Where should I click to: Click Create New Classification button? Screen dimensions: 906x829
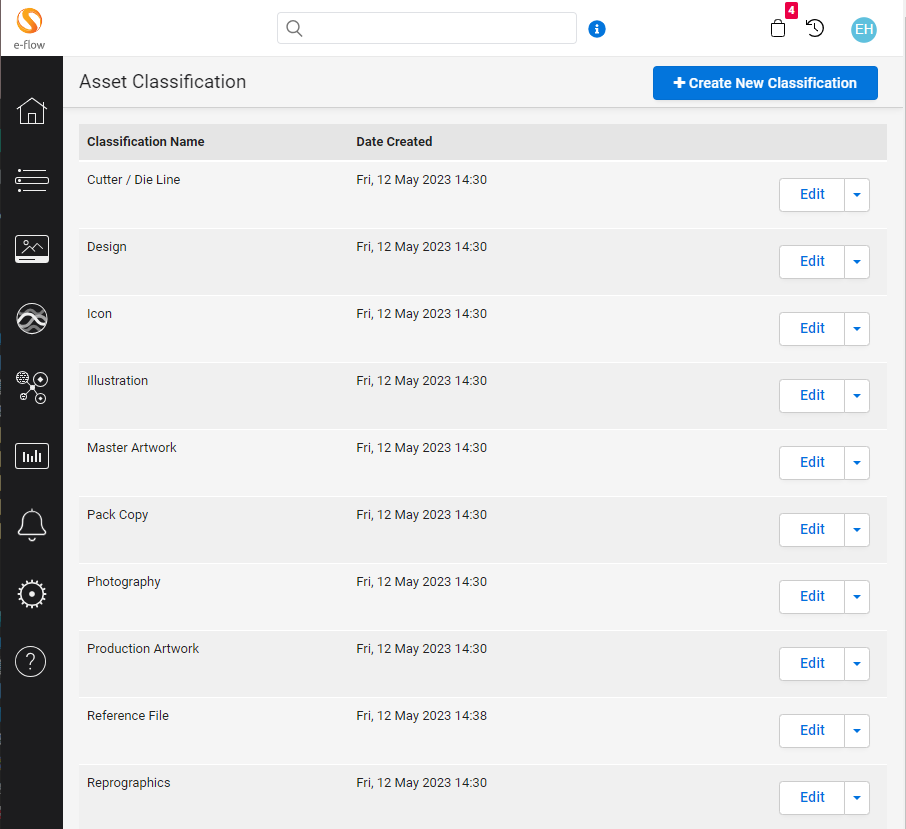(x=765, y=83)
